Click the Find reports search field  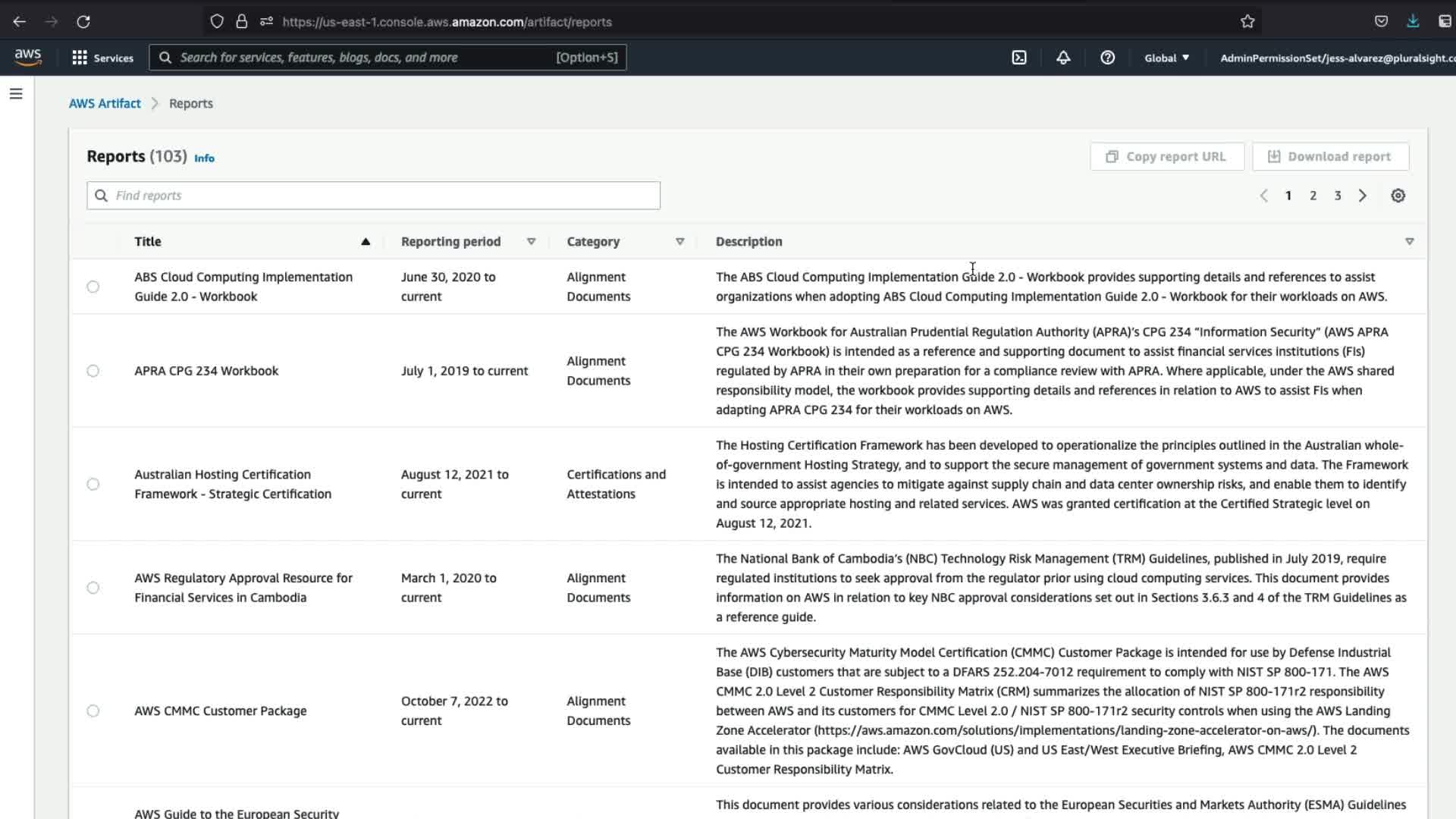coord(373,196)
